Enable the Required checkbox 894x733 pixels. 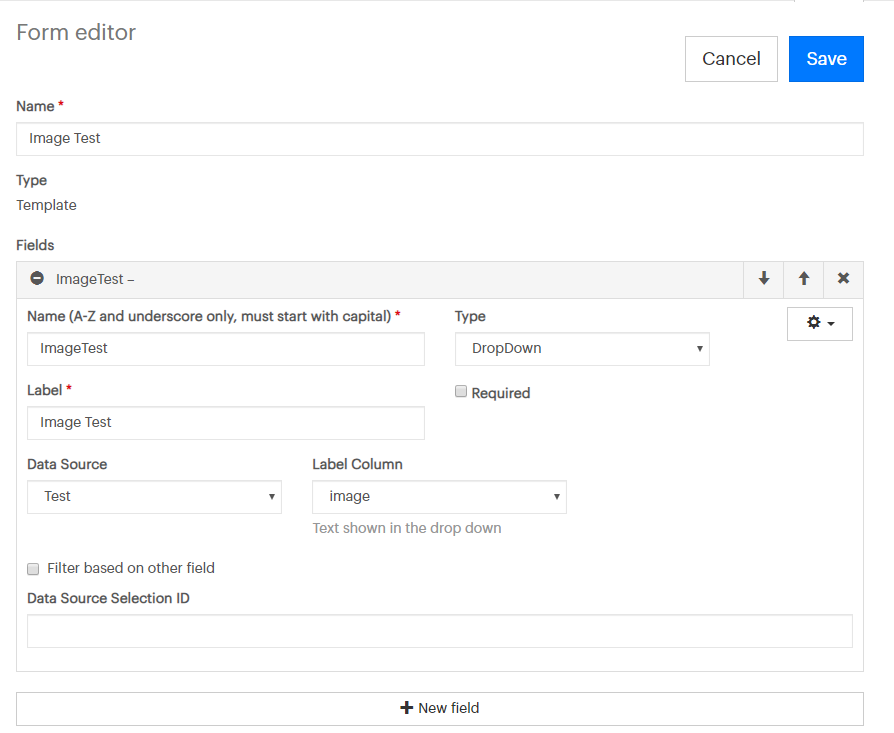461,392
